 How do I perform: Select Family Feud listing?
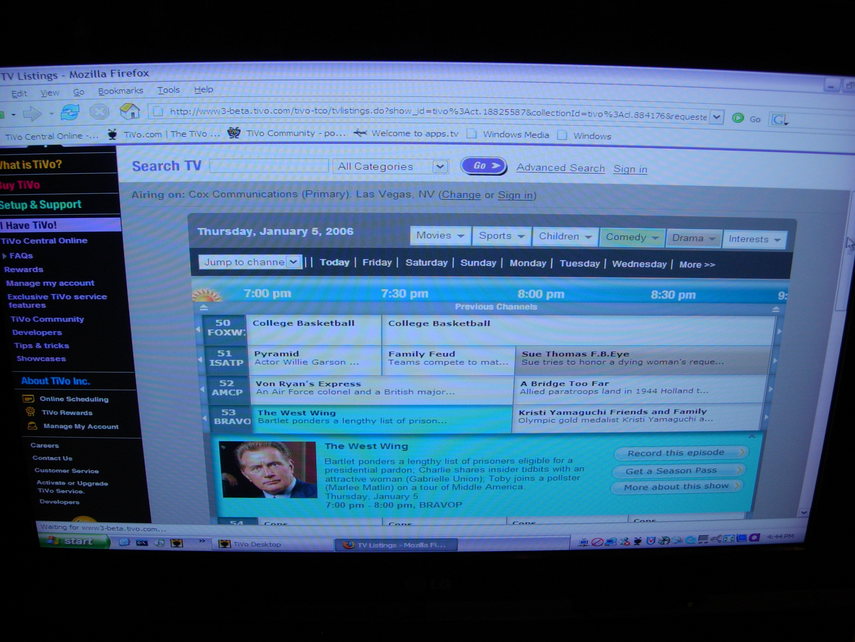(448, 360)
